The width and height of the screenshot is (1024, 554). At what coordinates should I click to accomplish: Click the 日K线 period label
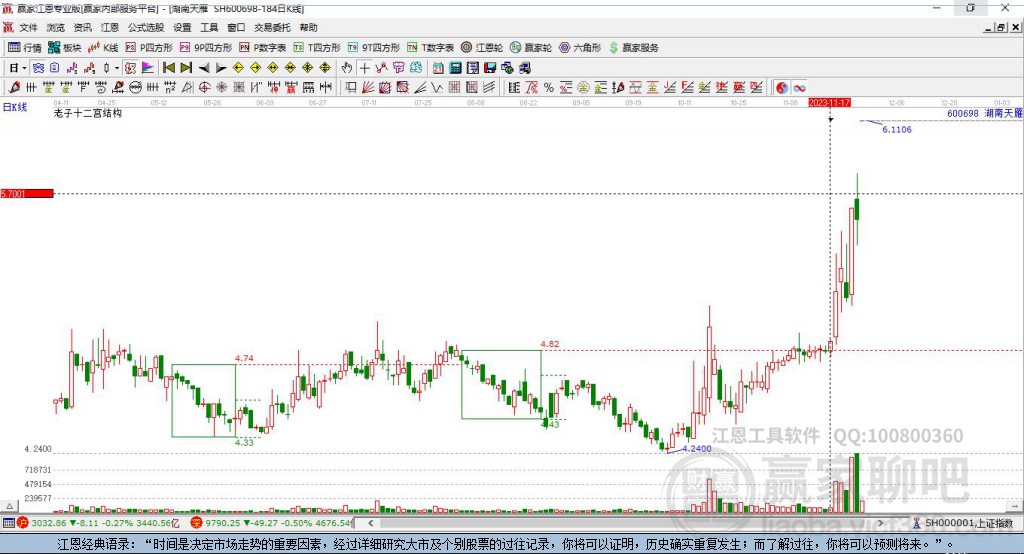(14, 107)
